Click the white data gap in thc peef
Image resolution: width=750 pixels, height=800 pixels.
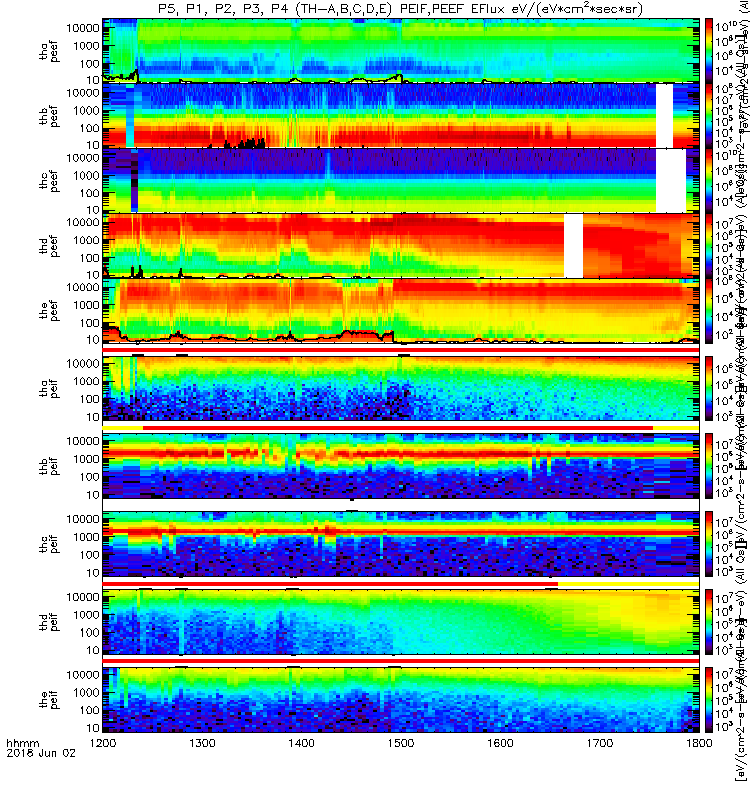point(671,180)
